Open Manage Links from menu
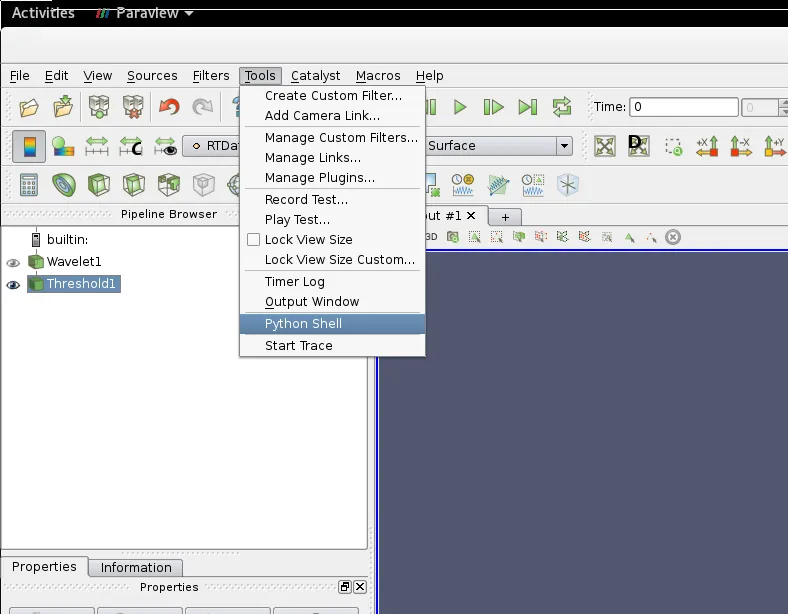 pos(332,158)
